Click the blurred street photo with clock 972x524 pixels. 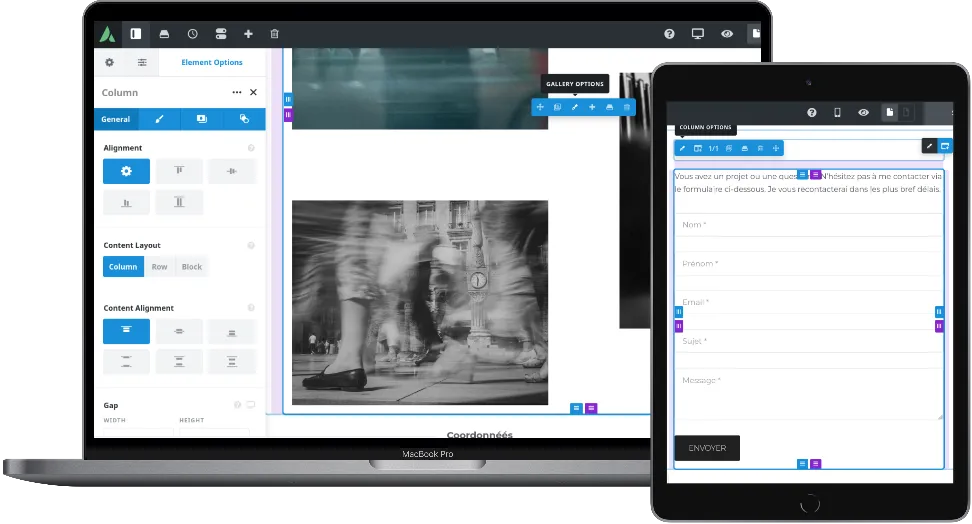[420, 303]
